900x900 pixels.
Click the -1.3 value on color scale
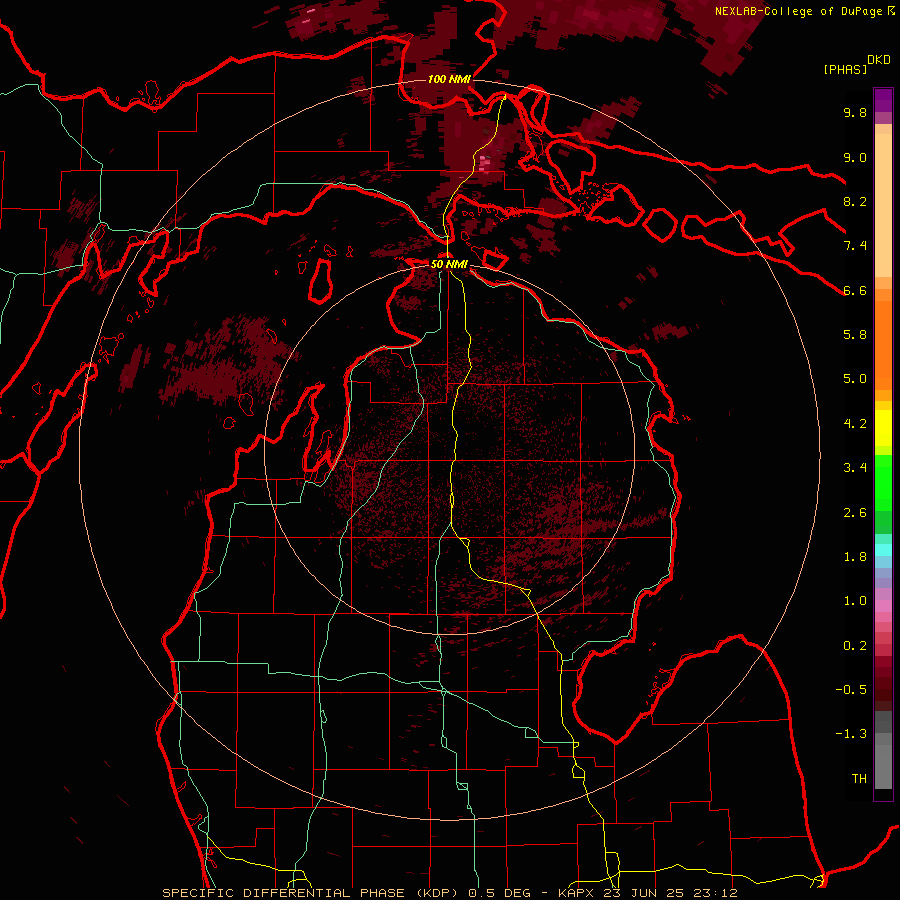pyautogui.click(x=851, y=734)
